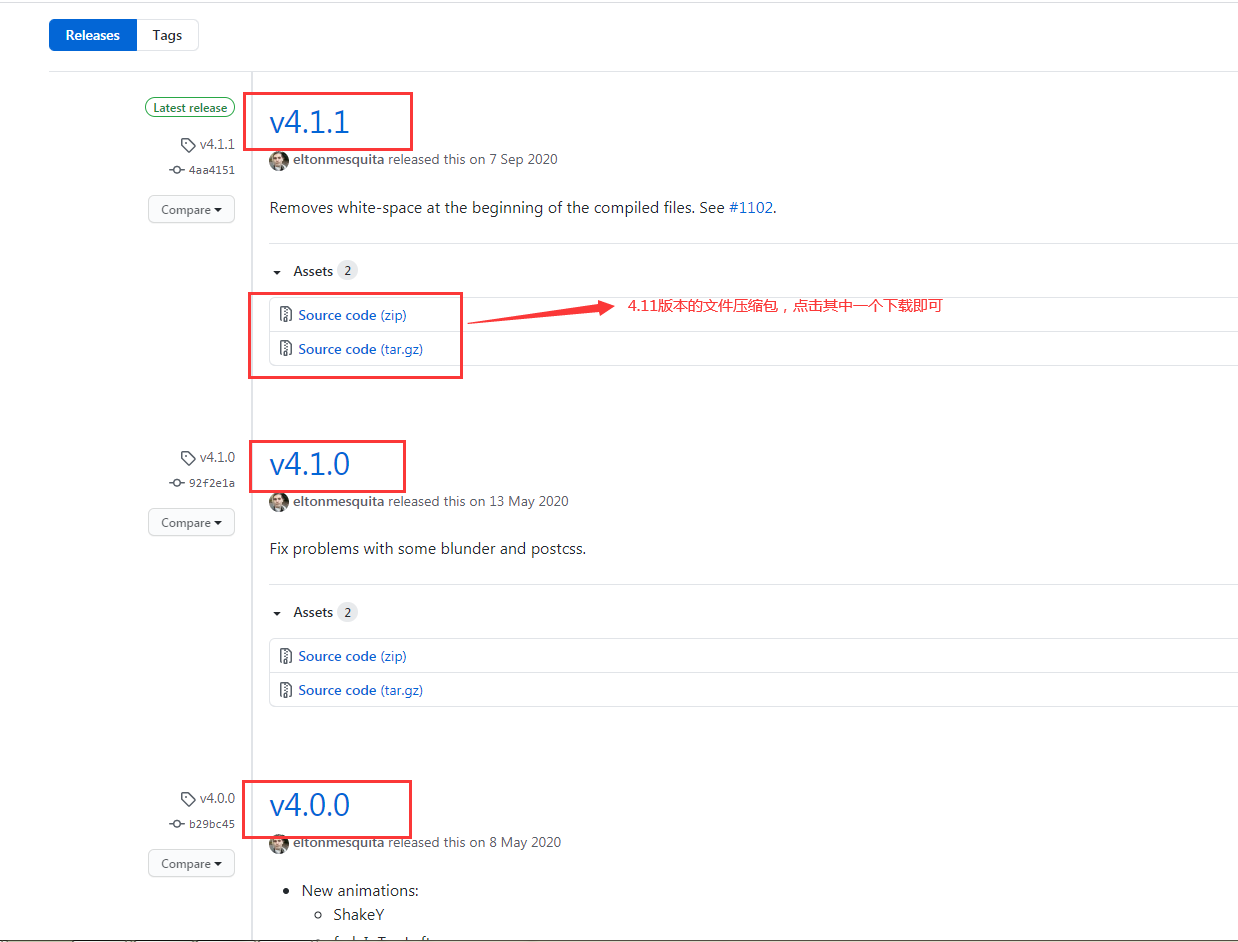Click the 'ShakeY' list item
The width and height of the screenshot is (1238, 942).
pos(359,915)
